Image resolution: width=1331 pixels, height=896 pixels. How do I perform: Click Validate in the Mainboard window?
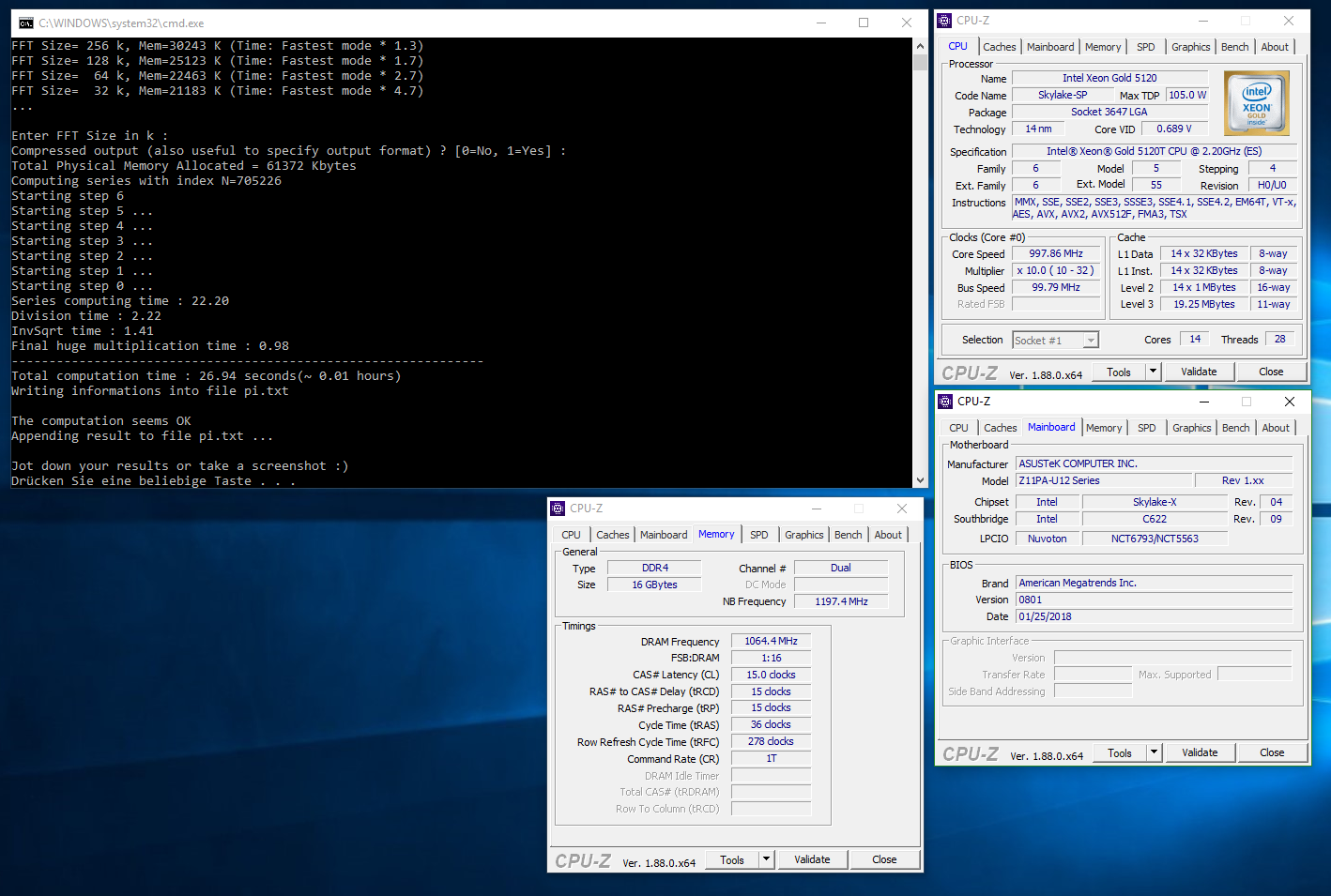click(x=1200, y=752)
